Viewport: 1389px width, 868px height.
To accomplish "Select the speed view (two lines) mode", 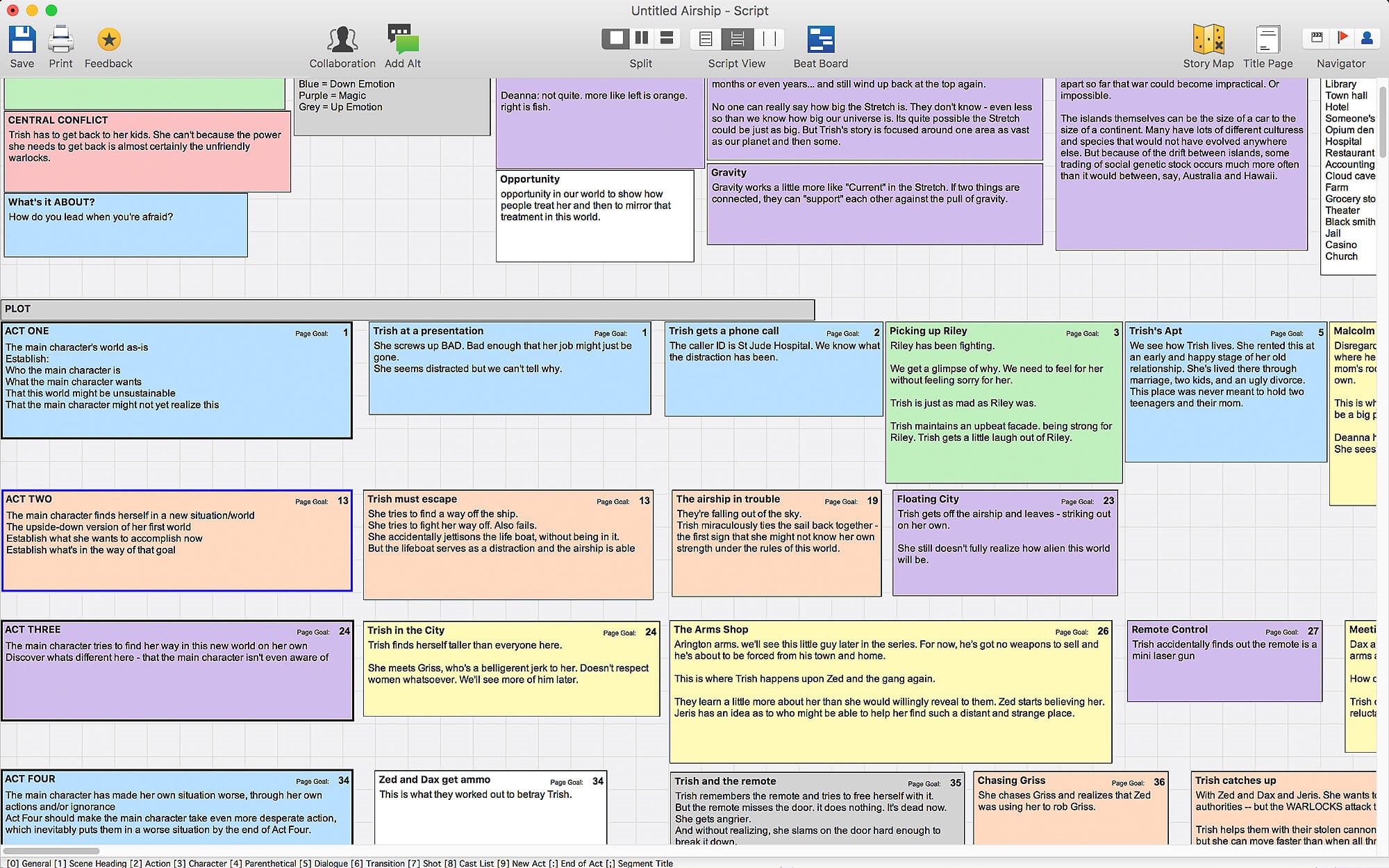I will [x=769, y=39].
